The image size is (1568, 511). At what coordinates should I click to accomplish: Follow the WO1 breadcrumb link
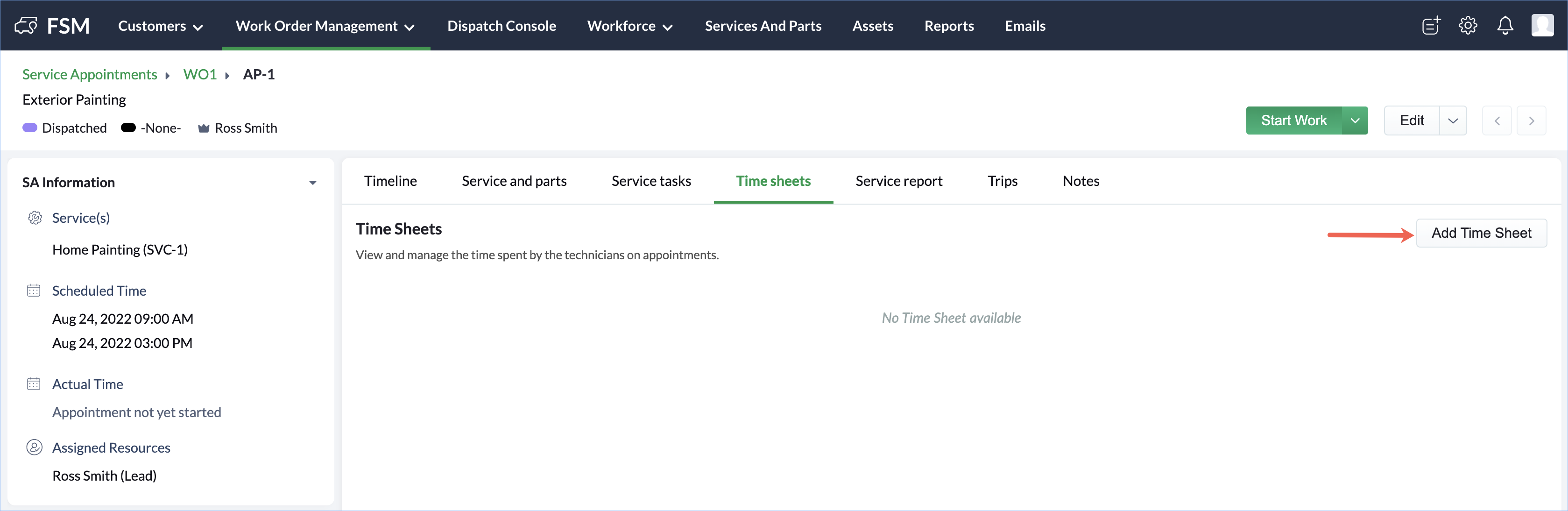pos(200,74)
